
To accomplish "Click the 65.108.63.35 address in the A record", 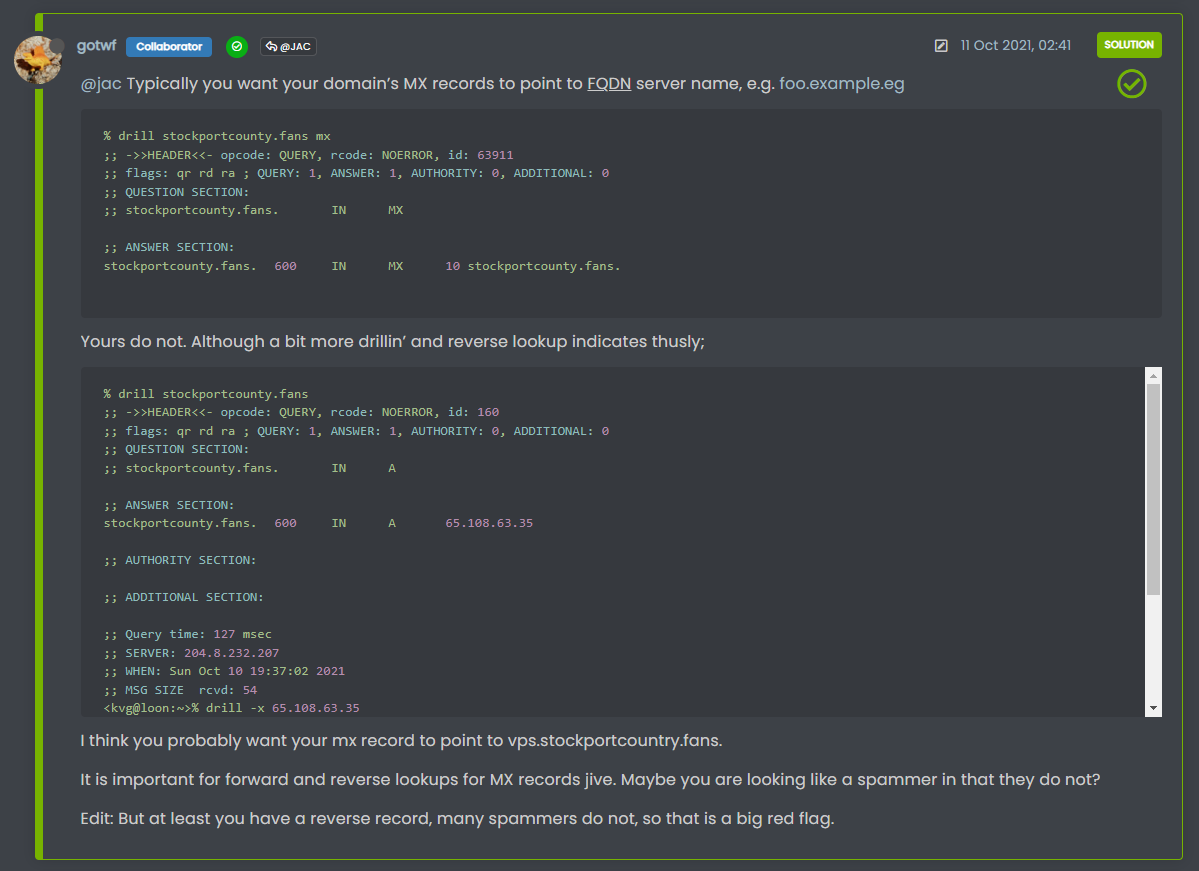I will (489, 523).
